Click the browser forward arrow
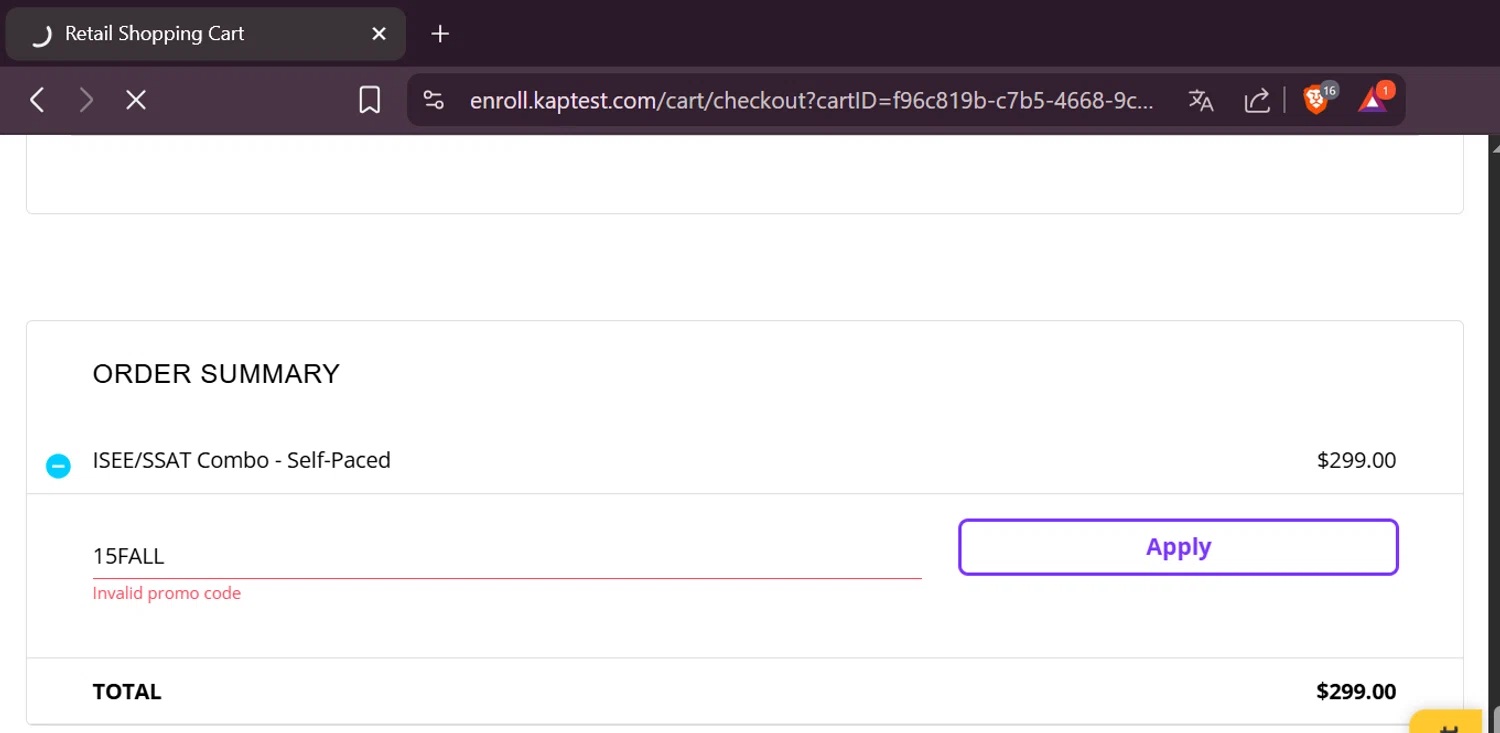 [86, 100]
